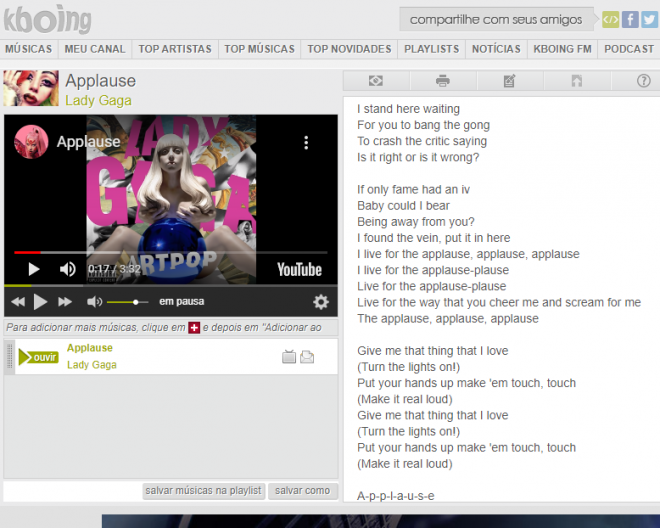Skip to previous track in Kboing player
This screenshot has height=528, width=660.
[18, 301]
